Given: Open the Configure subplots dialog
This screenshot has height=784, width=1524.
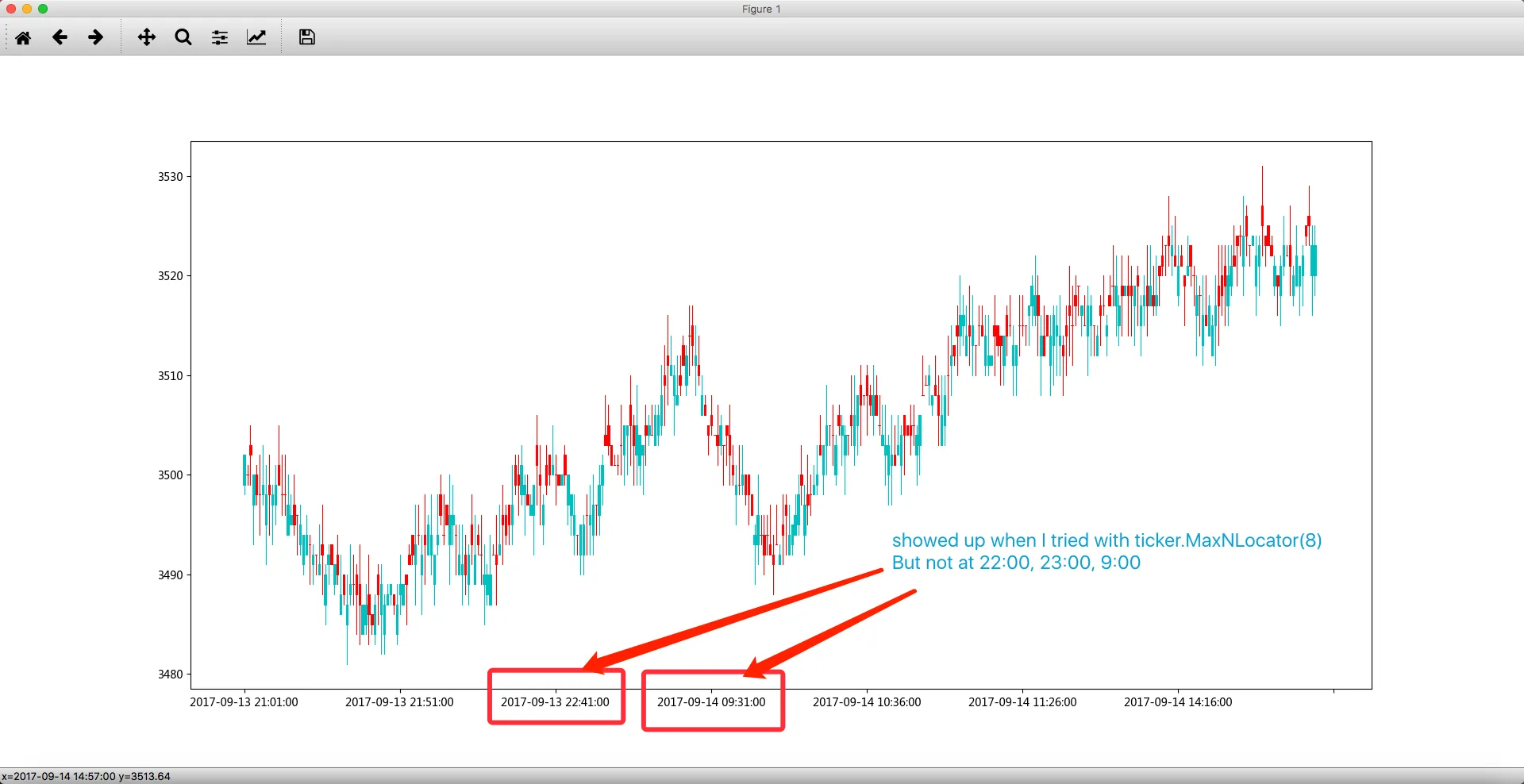Looking at the screenshot, I should click(220, 37).
